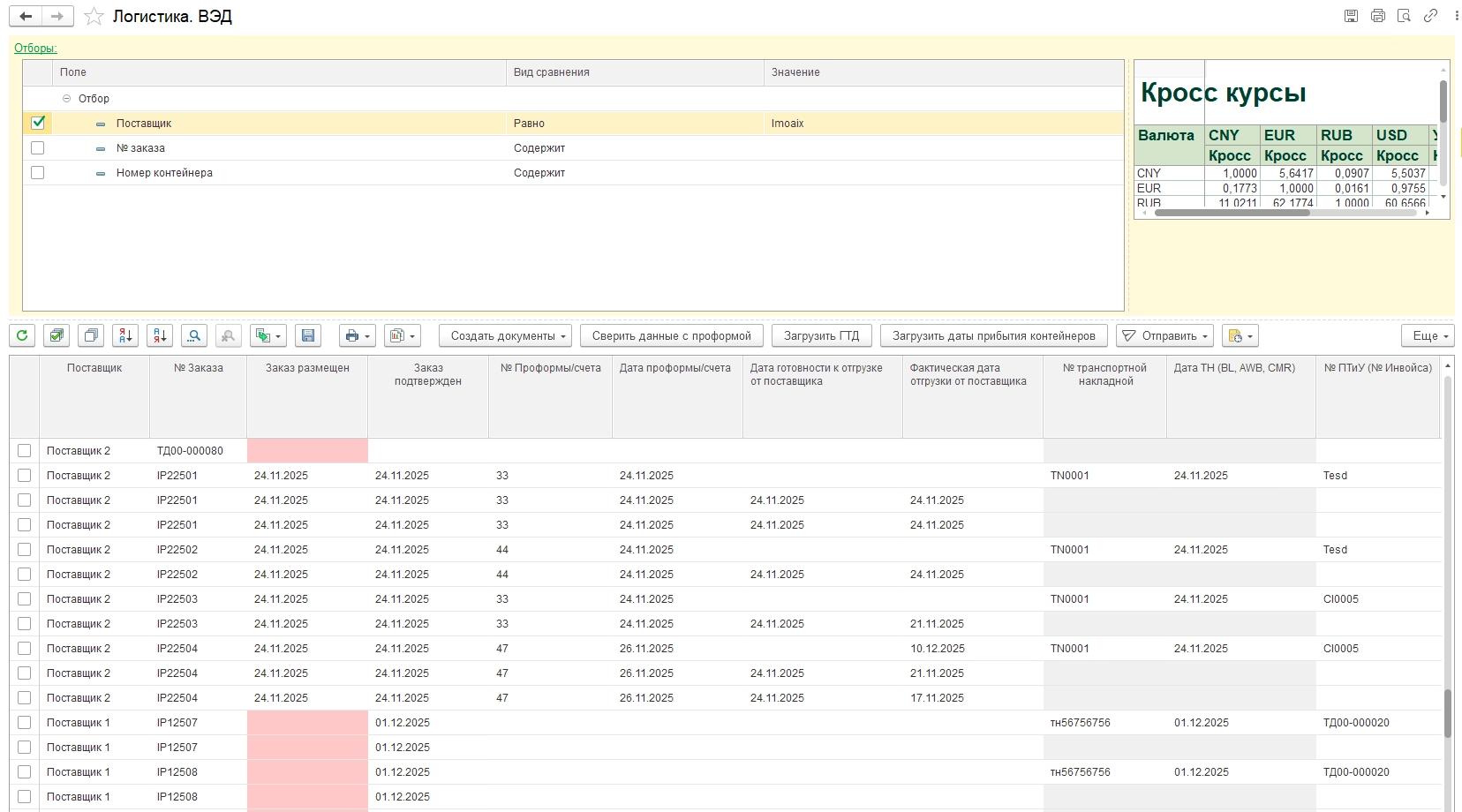Click Сверить данные с проформой button
The image size is (1462, 812).
click(x=672, y=335)
